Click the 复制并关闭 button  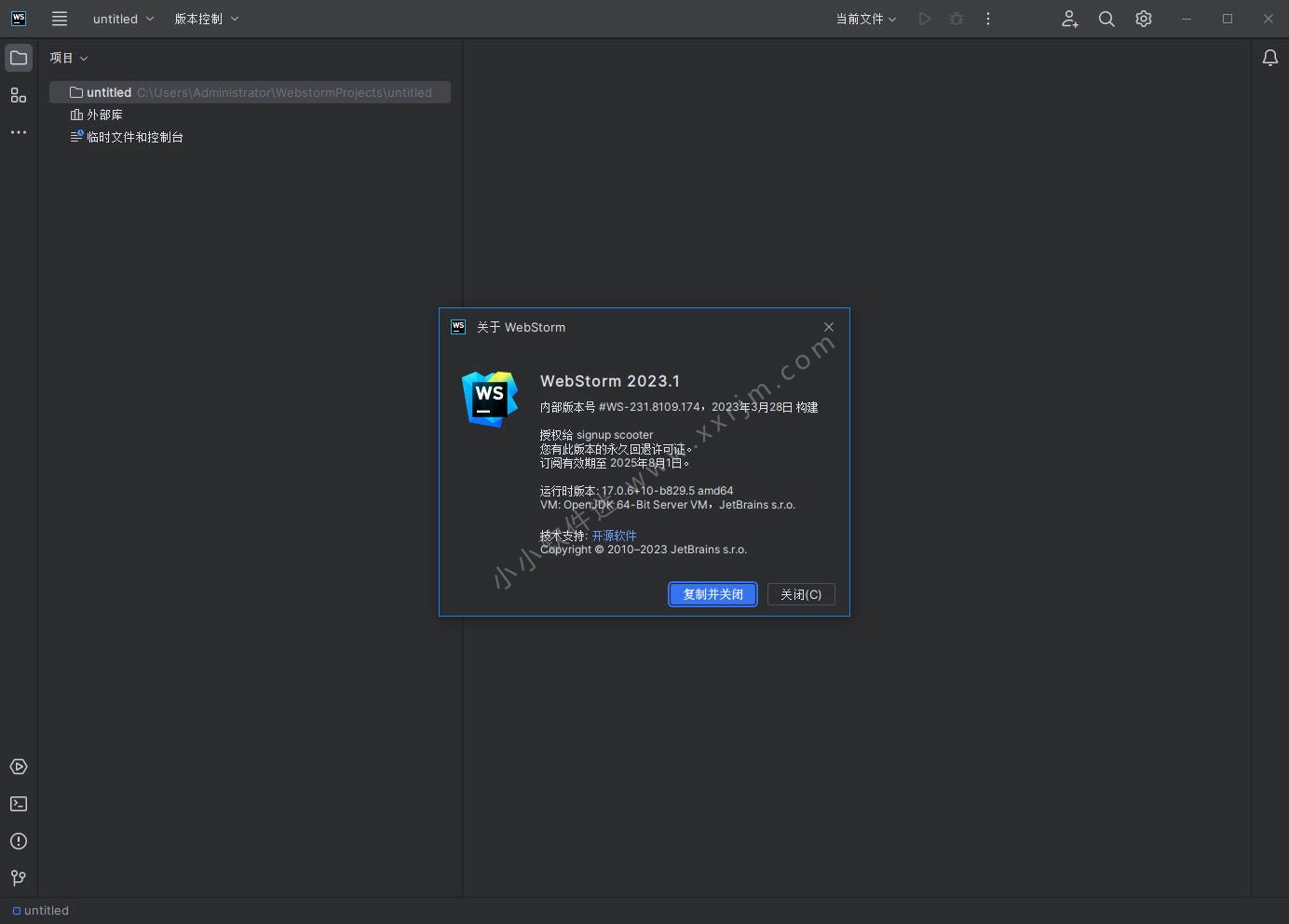(713, 594)
